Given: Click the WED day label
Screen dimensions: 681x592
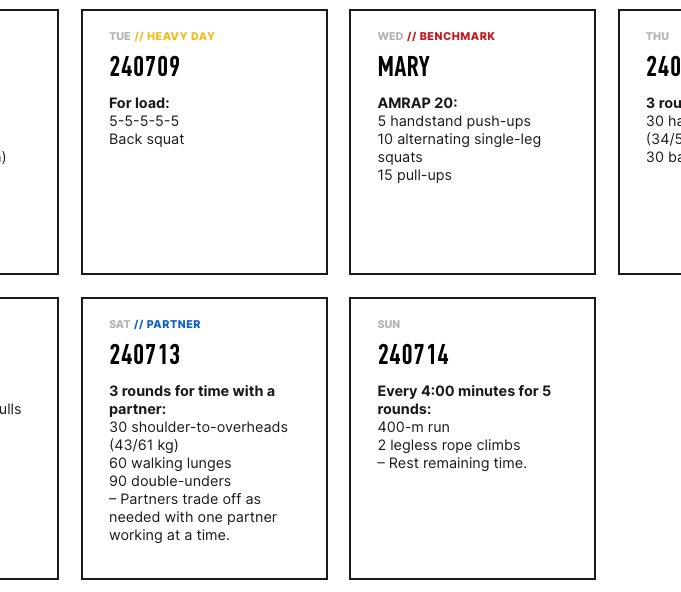Looking at the screenshot, I should click(x=390, y=36).
